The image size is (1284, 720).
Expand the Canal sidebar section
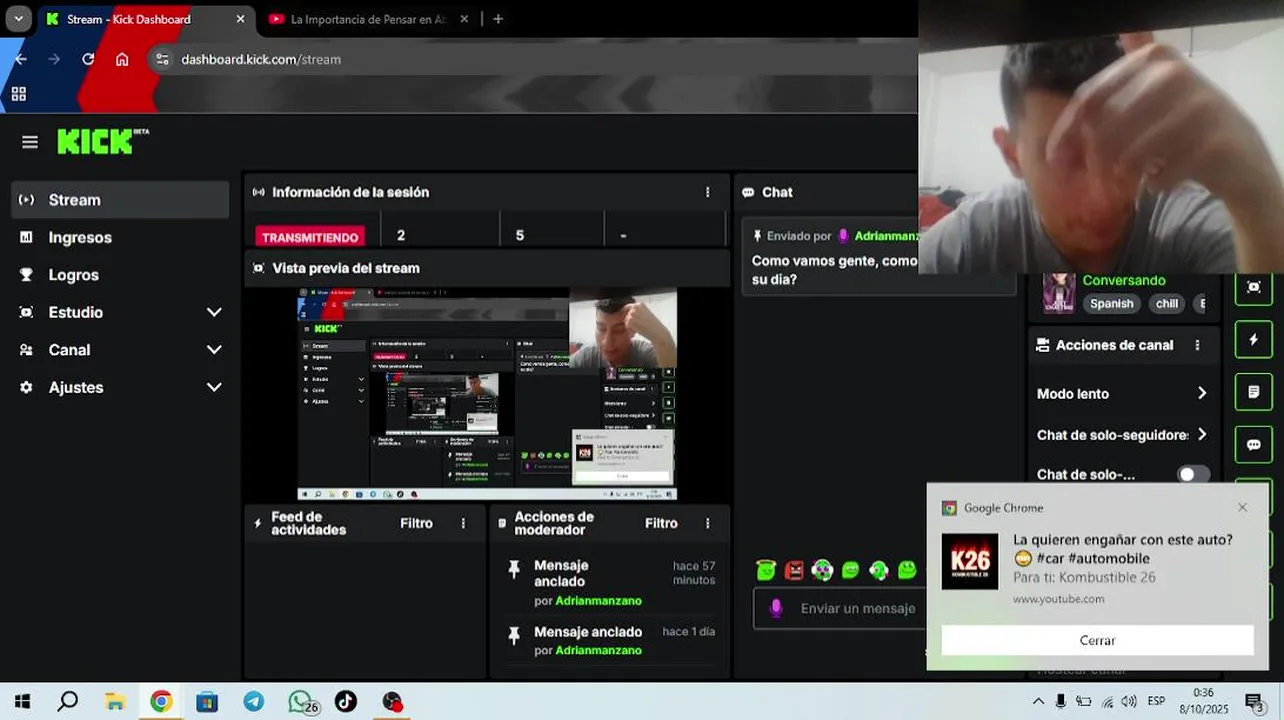pyautogui.click(x=121, y=350)
